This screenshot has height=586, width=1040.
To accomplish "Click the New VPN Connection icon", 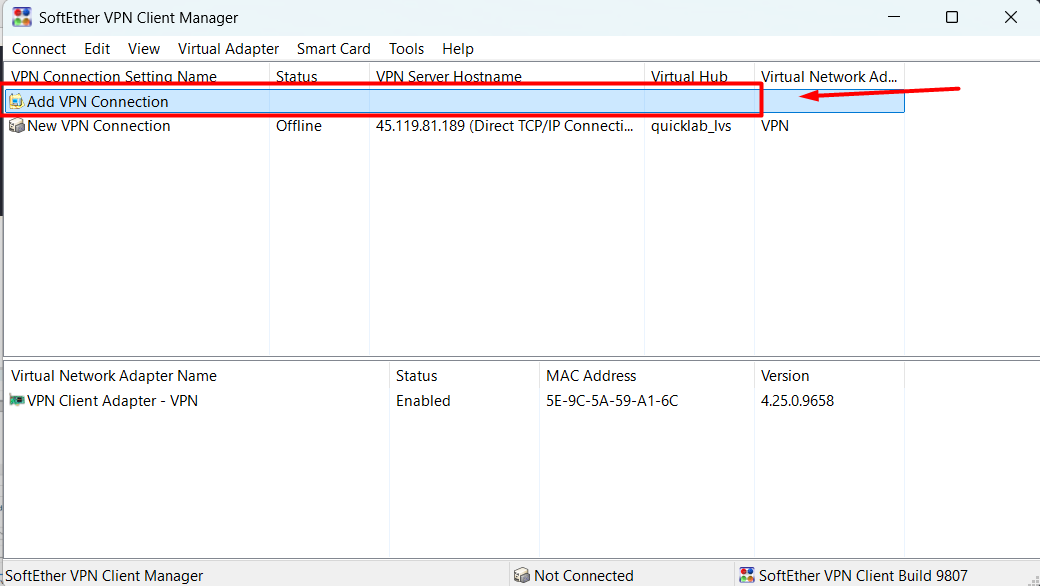I will (16, 126).
